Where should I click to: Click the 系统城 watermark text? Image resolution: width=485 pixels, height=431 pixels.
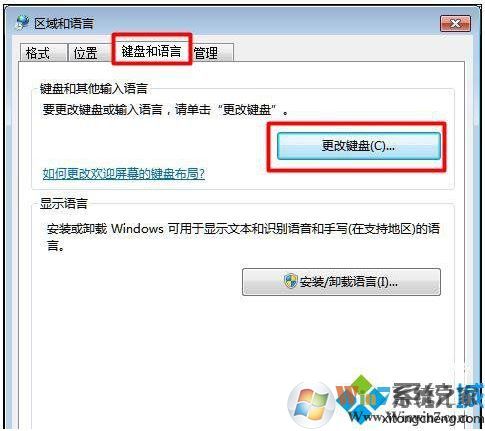click(x=438, y=397)
